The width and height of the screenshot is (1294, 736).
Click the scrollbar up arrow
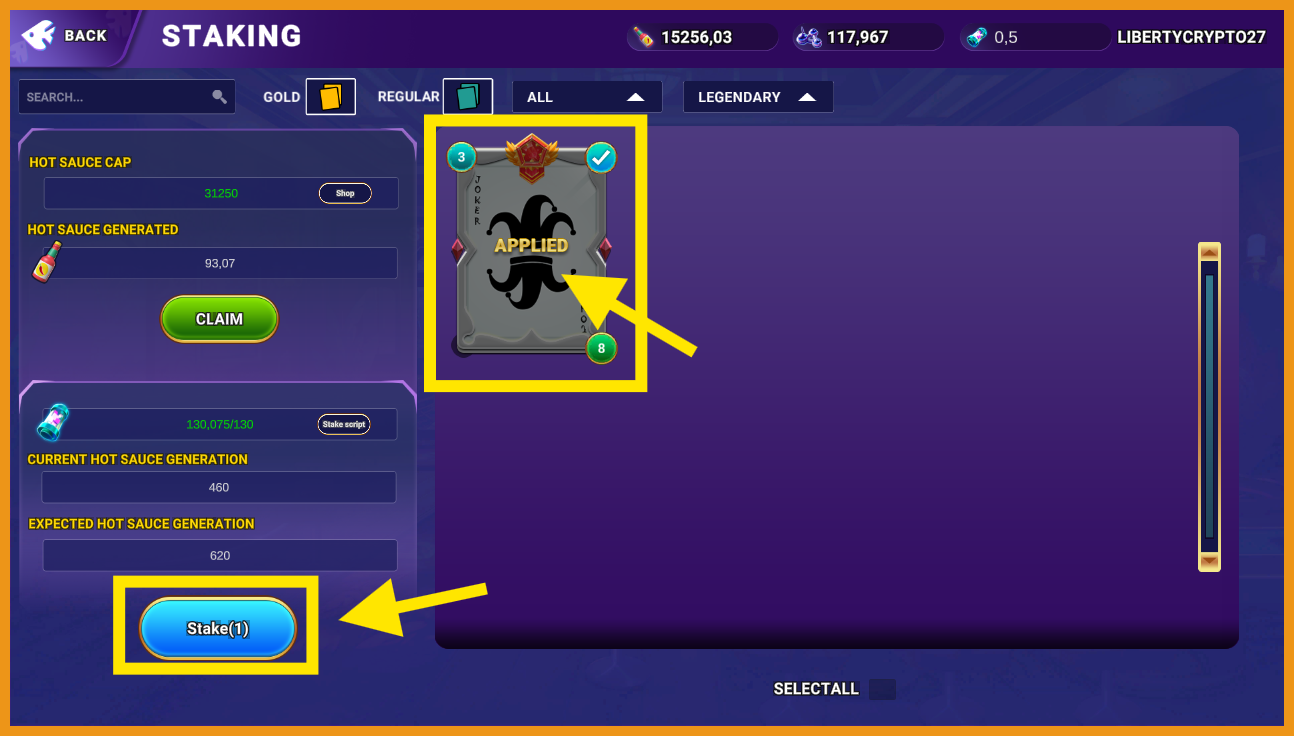point(1209,251)
